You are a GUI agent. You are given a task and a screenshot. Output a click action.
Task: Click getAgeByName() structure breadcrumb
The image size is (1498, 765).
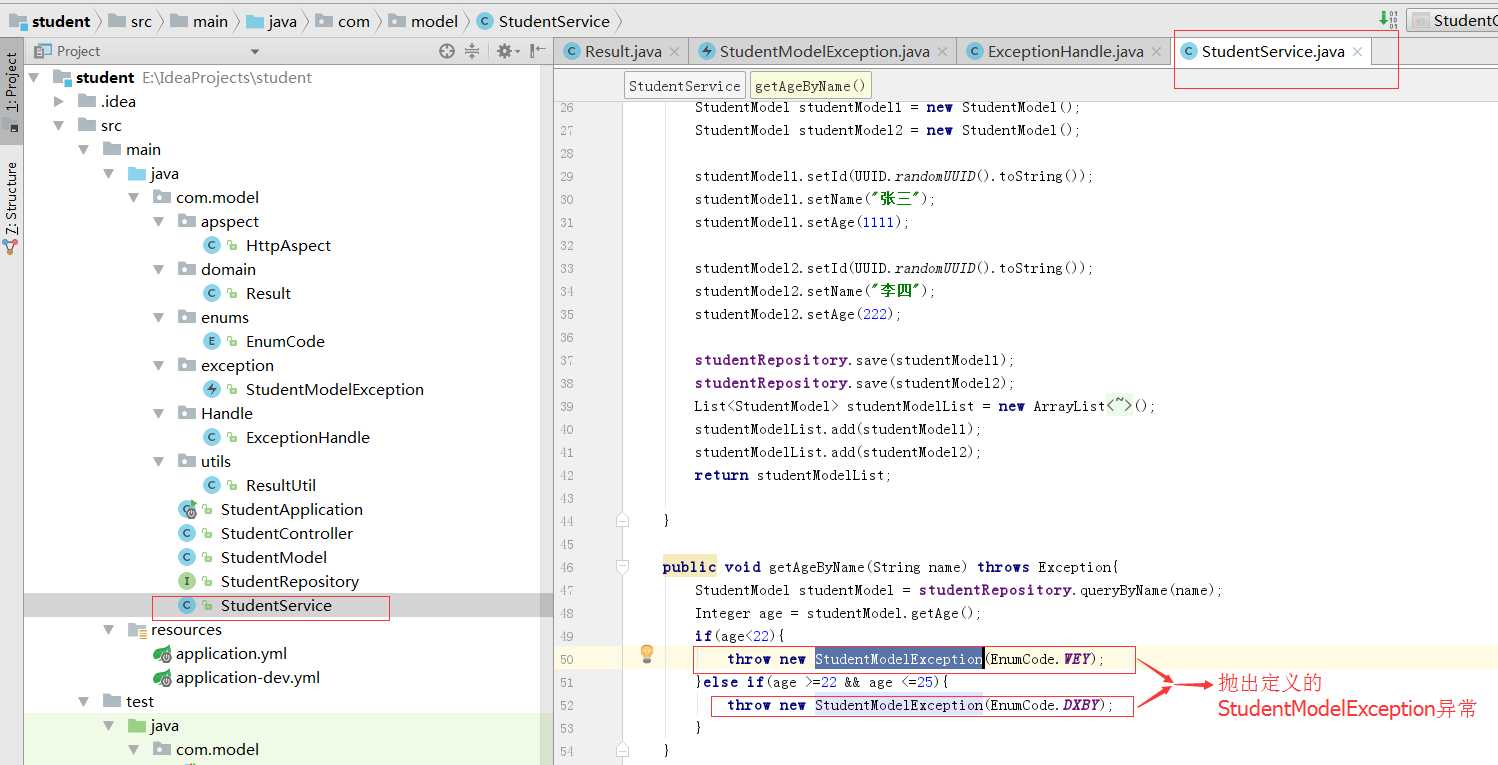click(810, 86)
